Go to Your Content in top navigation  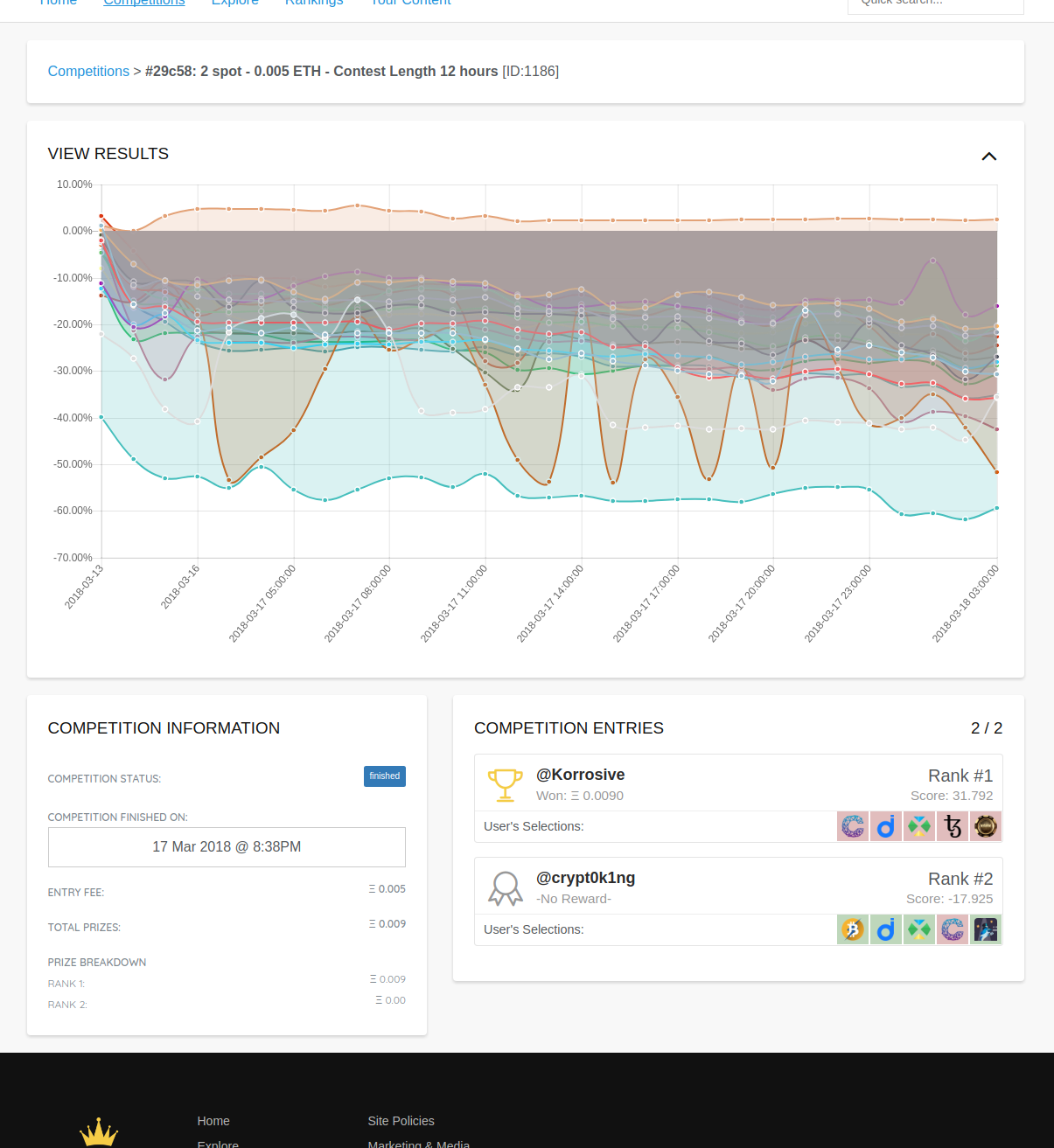coord(411,3)
